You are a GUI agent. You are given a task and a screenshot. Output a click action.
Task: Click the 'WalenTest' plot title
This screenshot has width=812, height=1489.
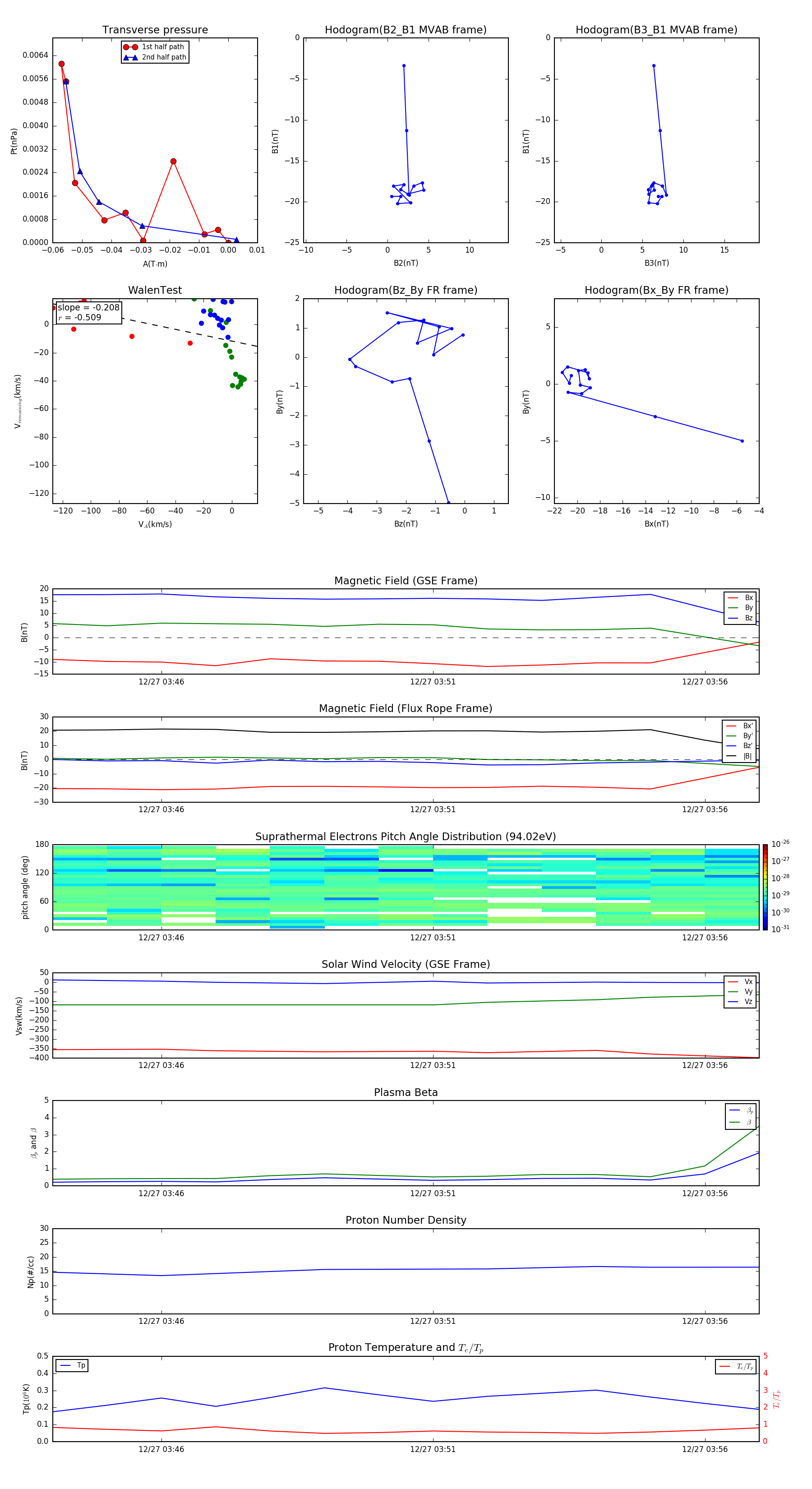[155, 290]
